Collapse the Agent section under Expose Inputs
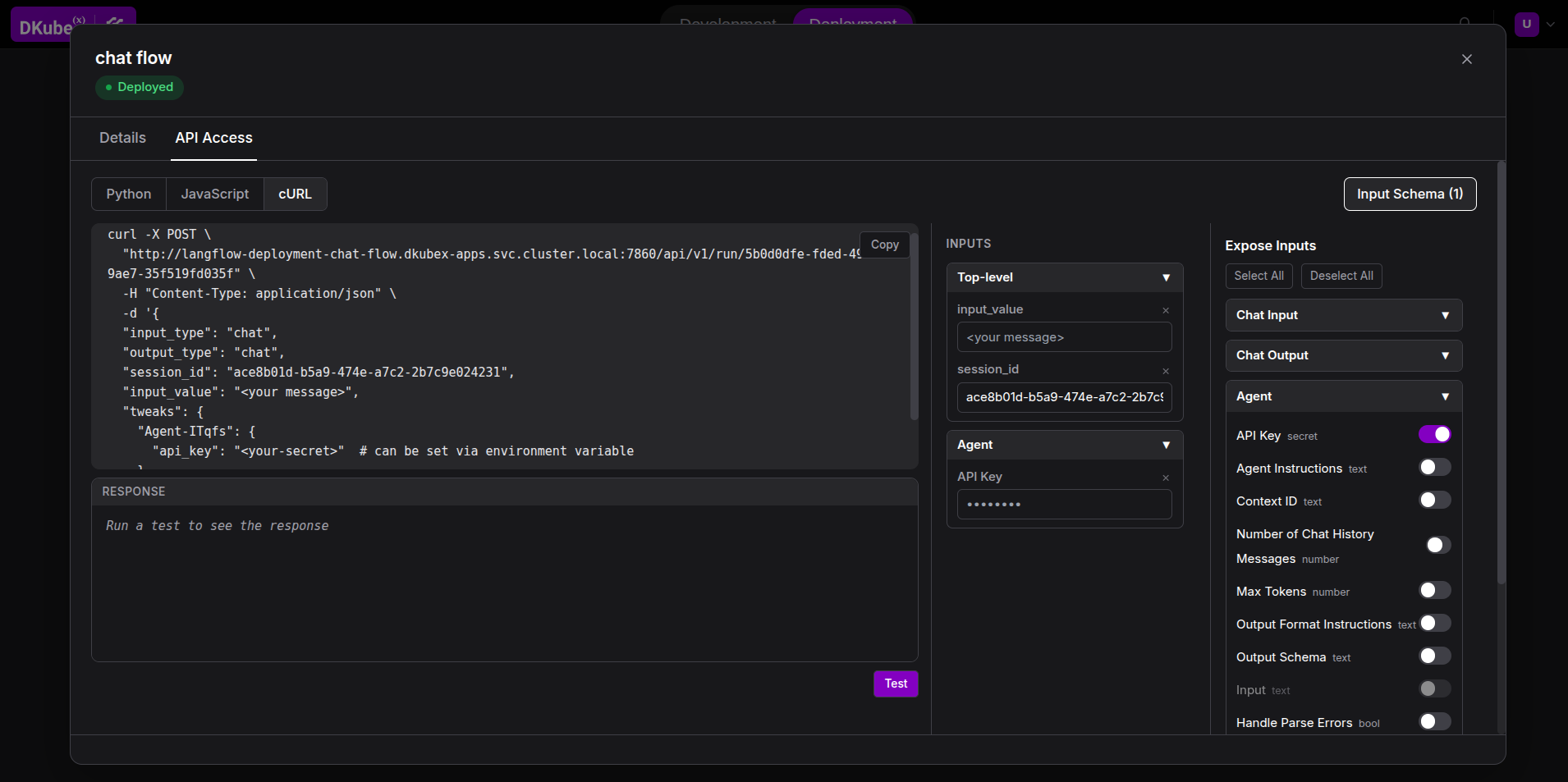Viewport: 1568px width, 782px height. pos(1343,396)
